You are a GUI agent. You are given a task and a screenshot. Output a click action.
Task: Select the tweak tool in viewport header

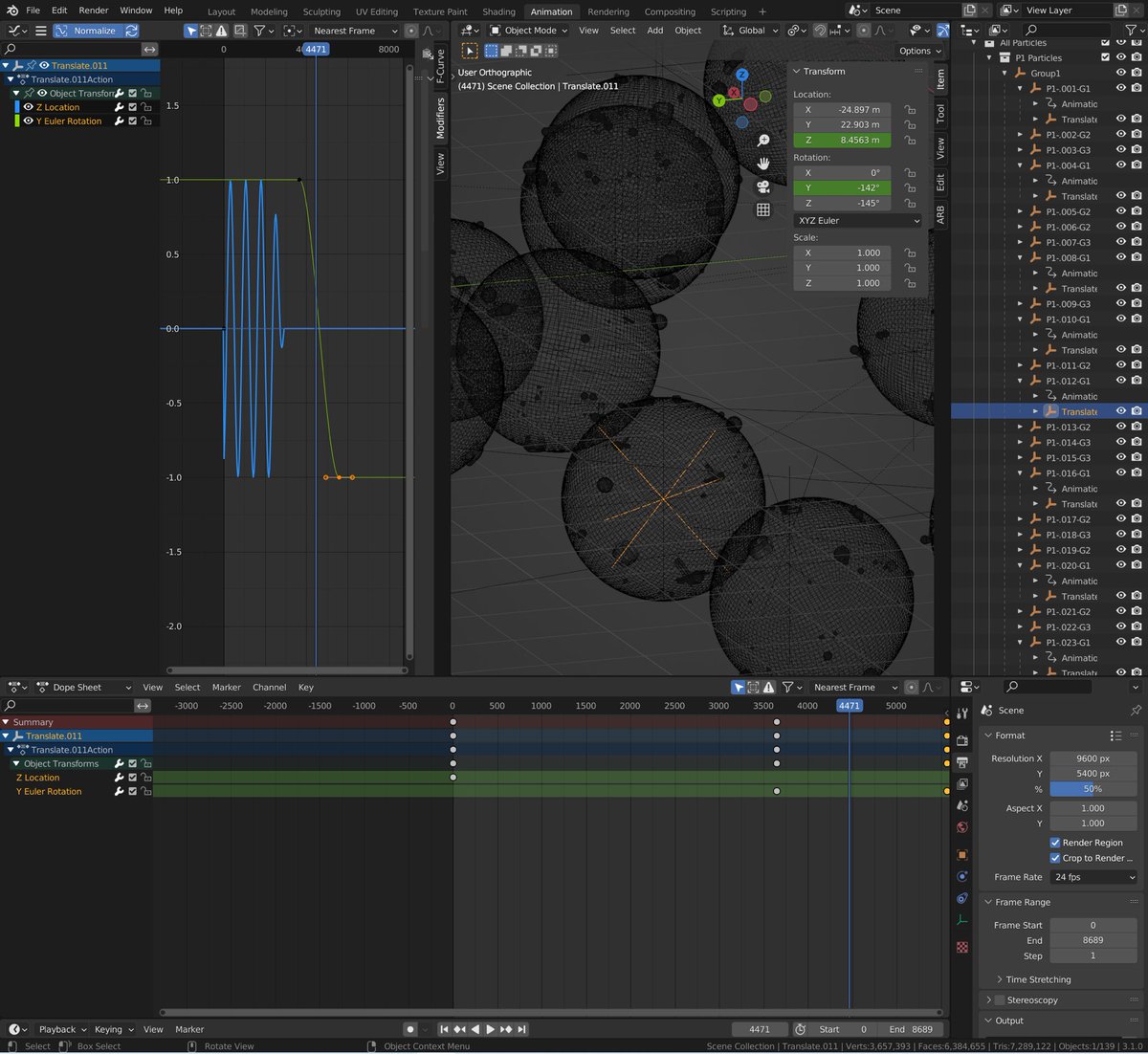(470, 51)
